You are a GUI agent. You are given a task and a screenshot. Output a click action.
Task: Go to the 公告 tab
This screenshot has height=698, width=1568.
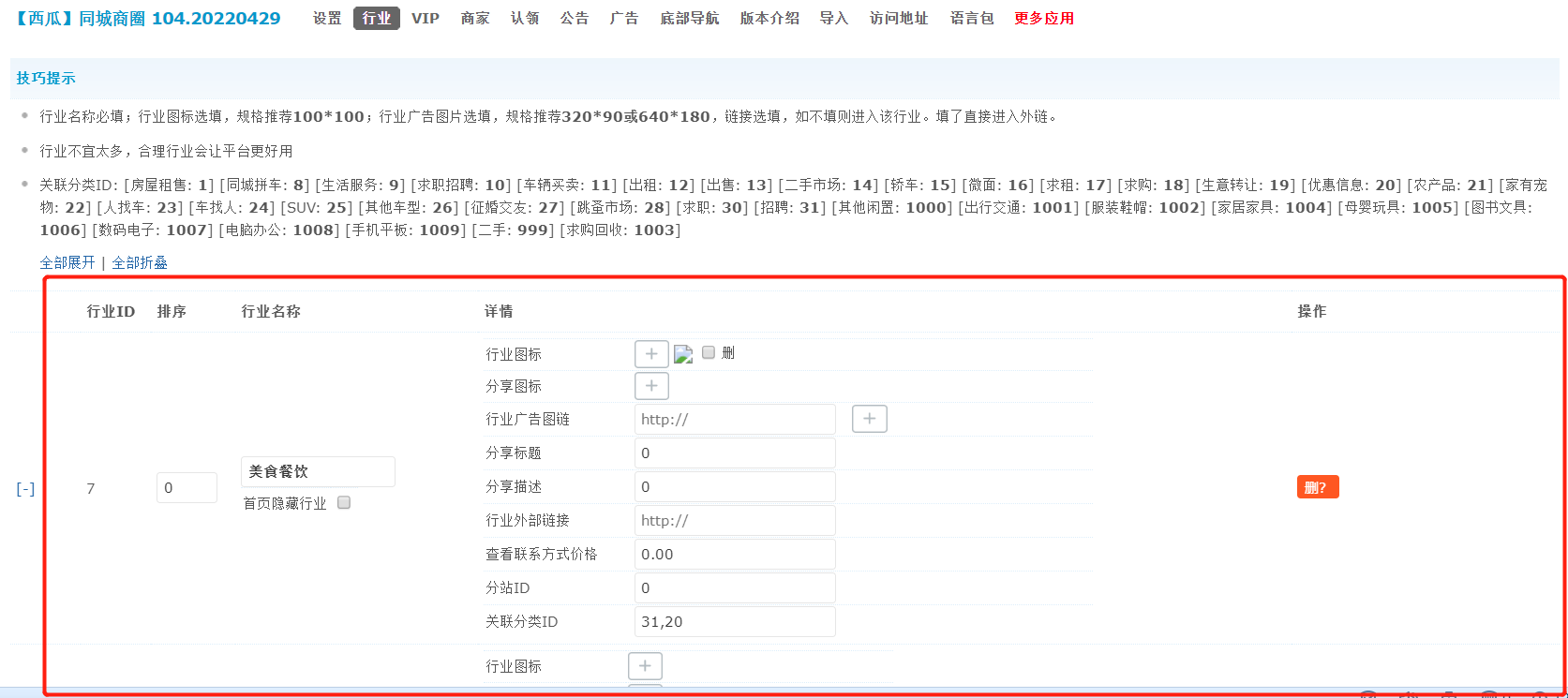tap(575, 18)
